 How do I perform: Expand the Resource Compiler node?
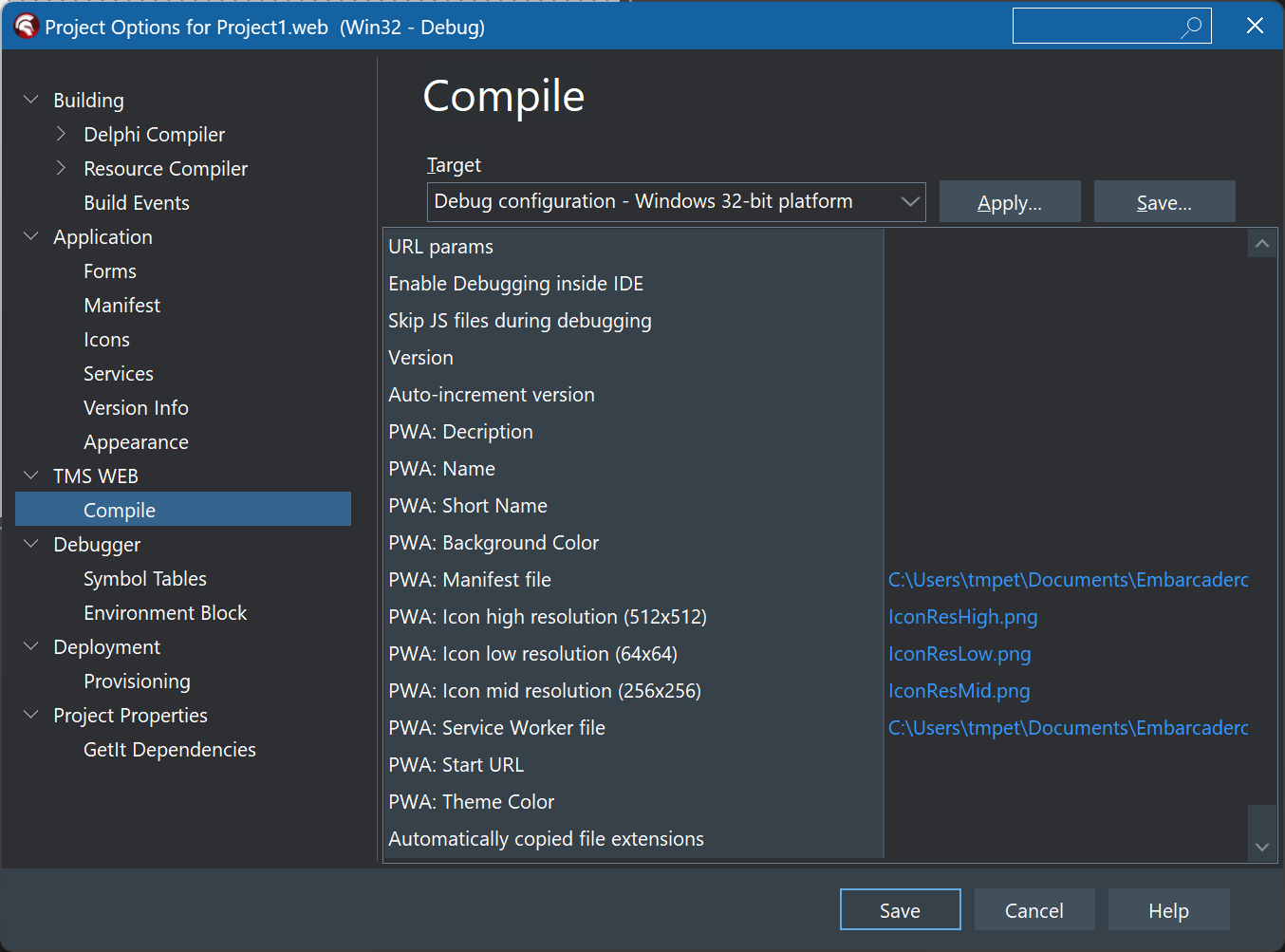point(62,168)
